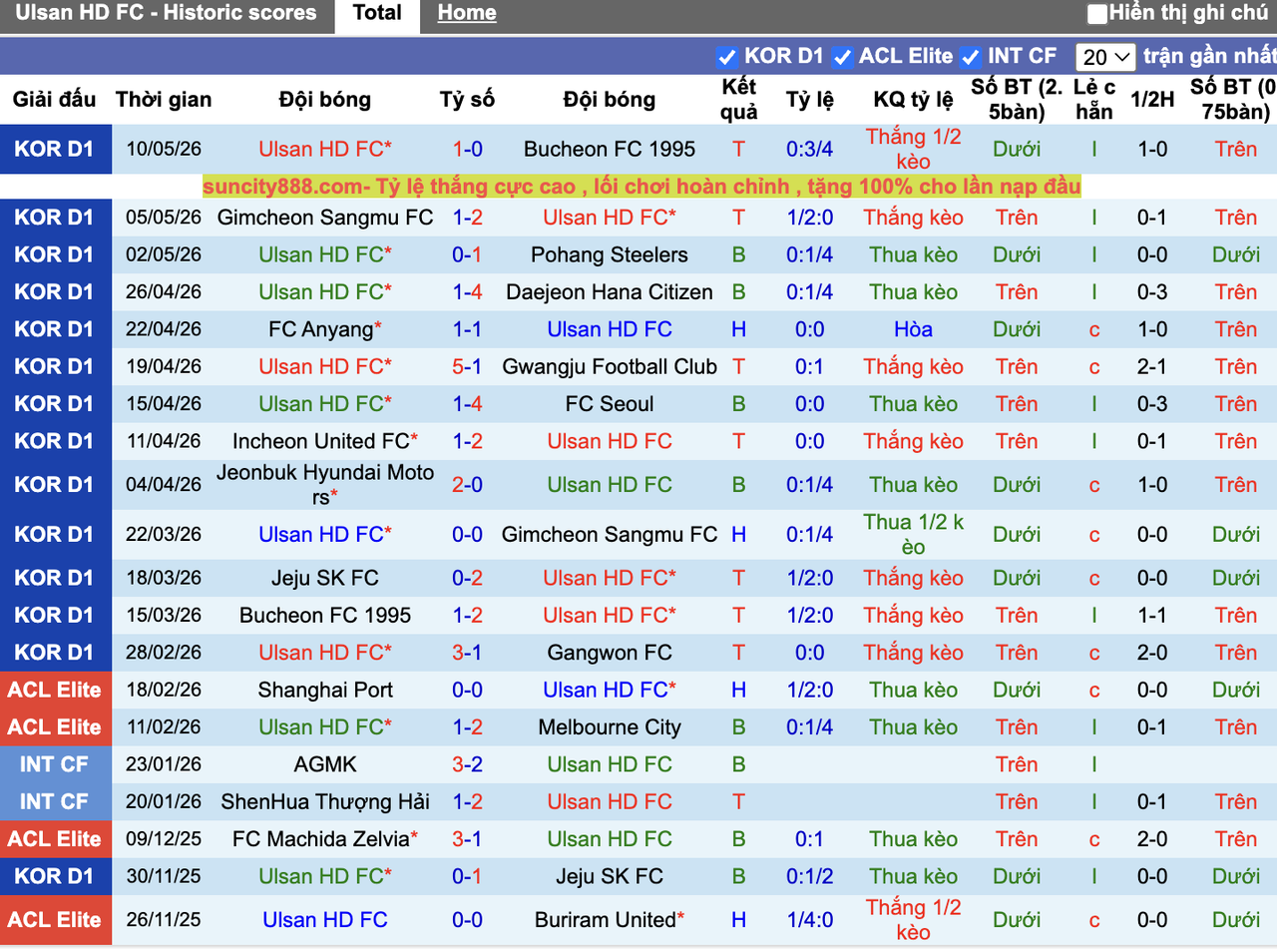
Task: Open Jeju SK FC in 18/03/26 row
Action: point(325,578)
